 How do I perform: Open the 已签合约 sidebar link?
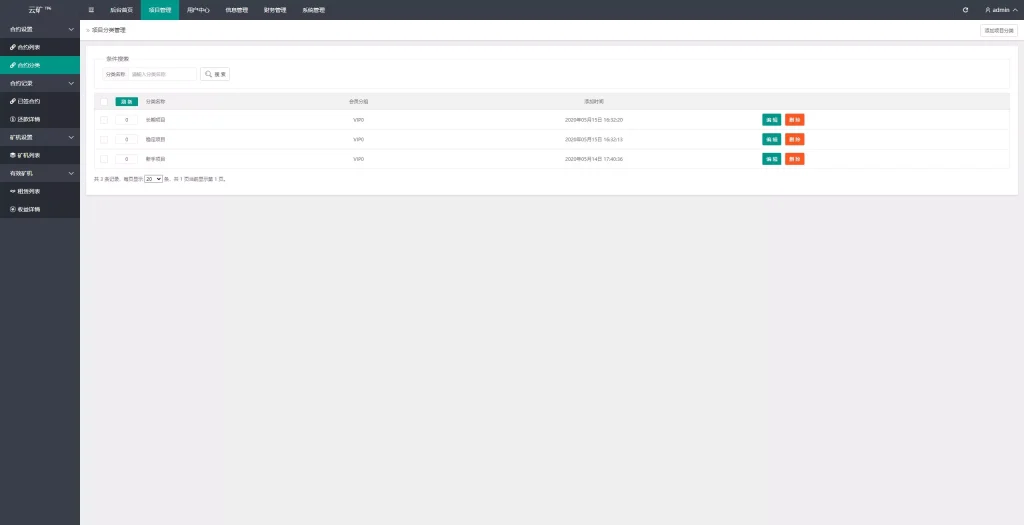[40, 101]
